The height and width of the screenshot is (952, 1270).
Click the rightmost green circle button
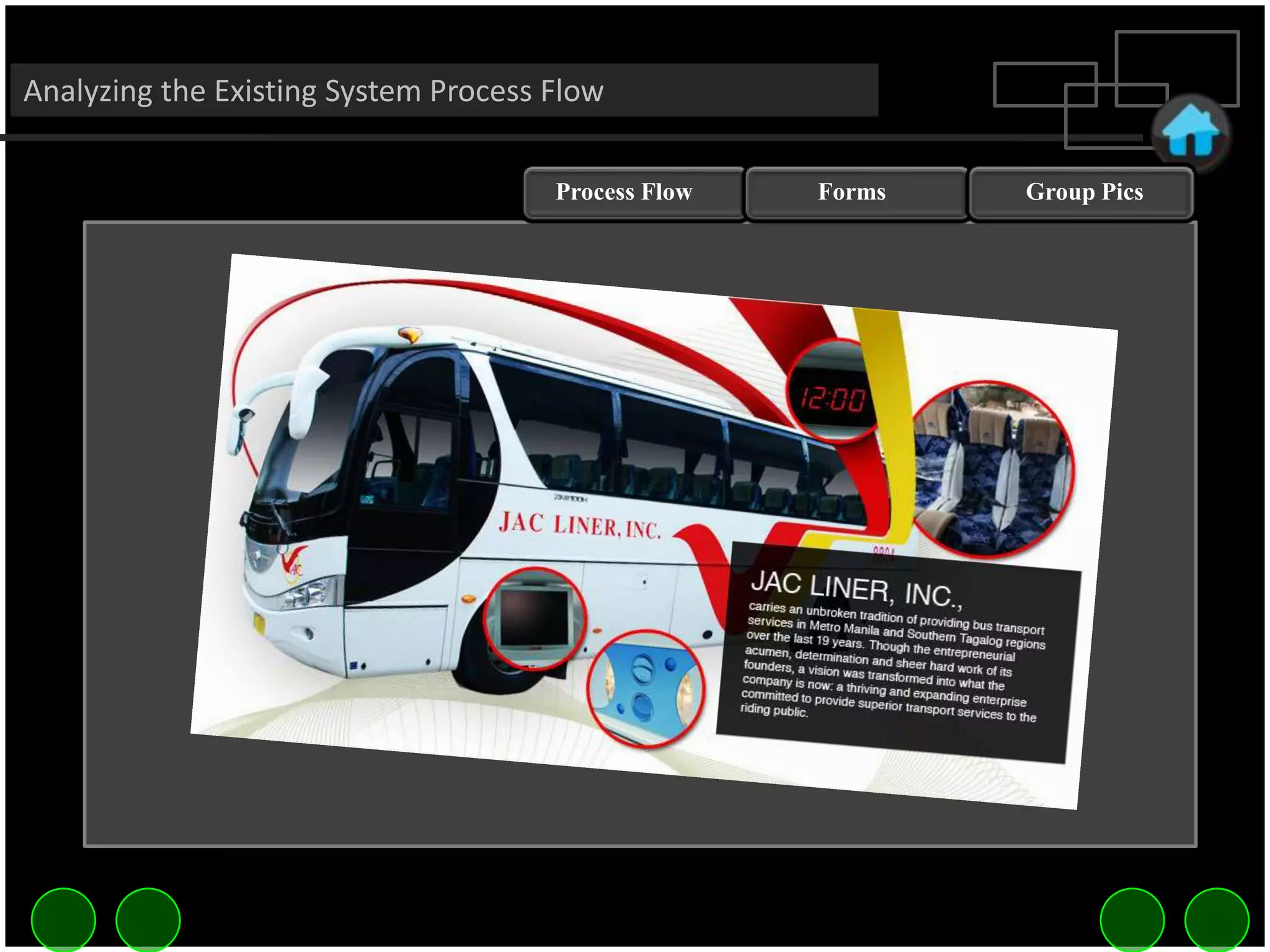point(1216,920)
